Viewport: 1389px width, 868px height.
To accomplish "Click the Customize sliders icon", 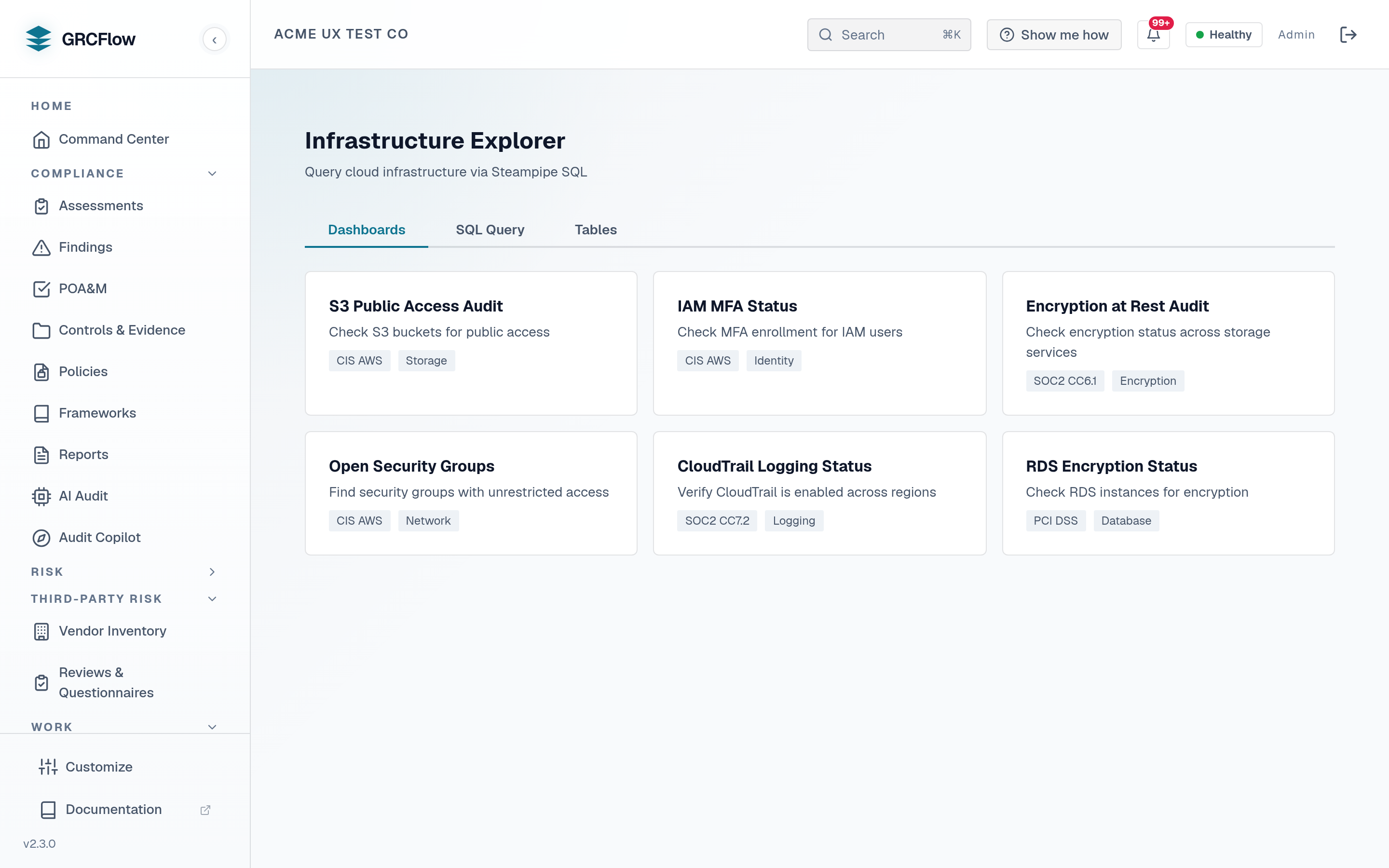I will click(48, 767).
